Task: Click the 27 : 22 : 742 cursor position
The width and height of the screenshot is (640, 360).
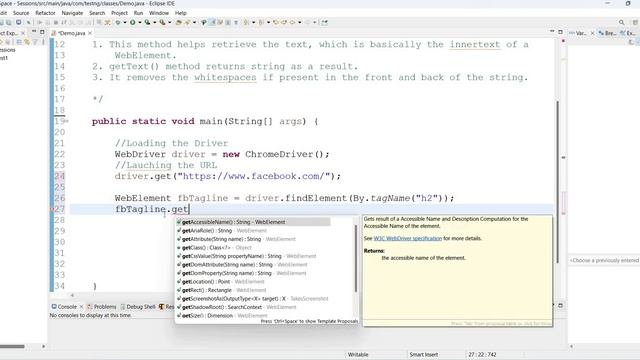Action: pyautogui.click(x=482, y=355)
